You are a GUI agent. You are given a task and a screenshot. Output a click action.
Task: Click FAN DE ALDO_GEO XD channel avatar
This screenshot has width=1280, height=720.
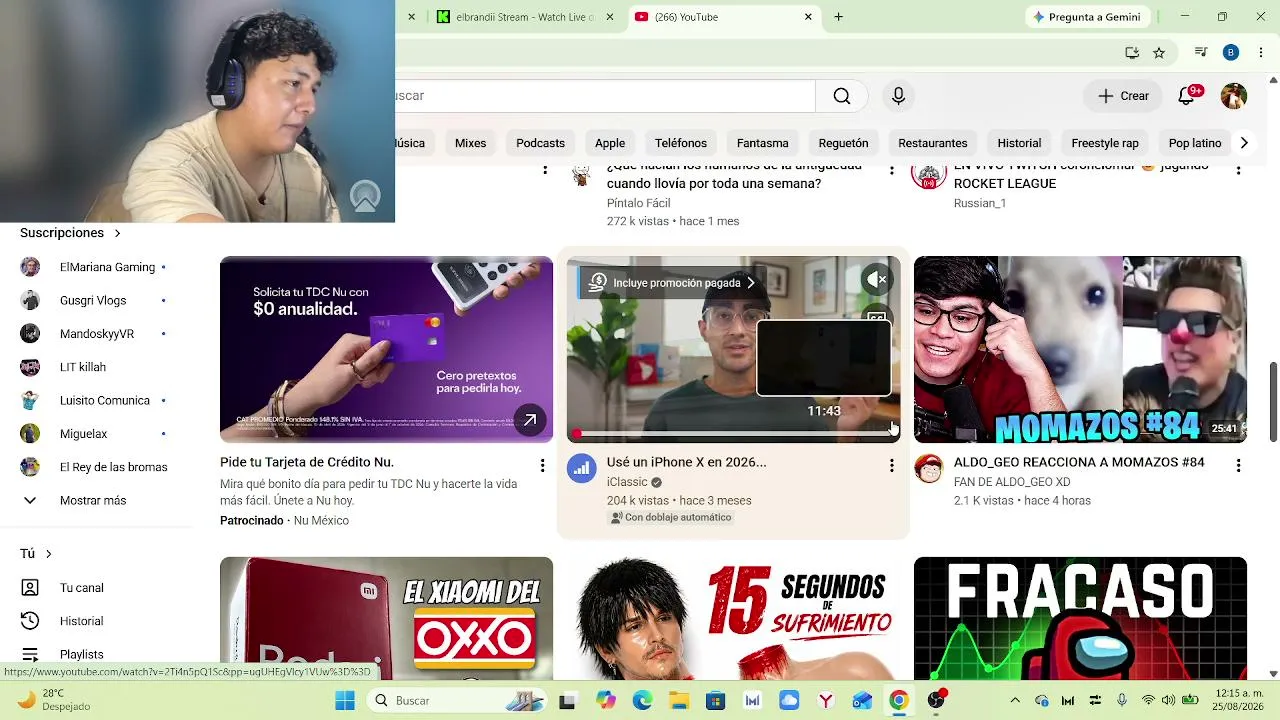tap(928, 468)
